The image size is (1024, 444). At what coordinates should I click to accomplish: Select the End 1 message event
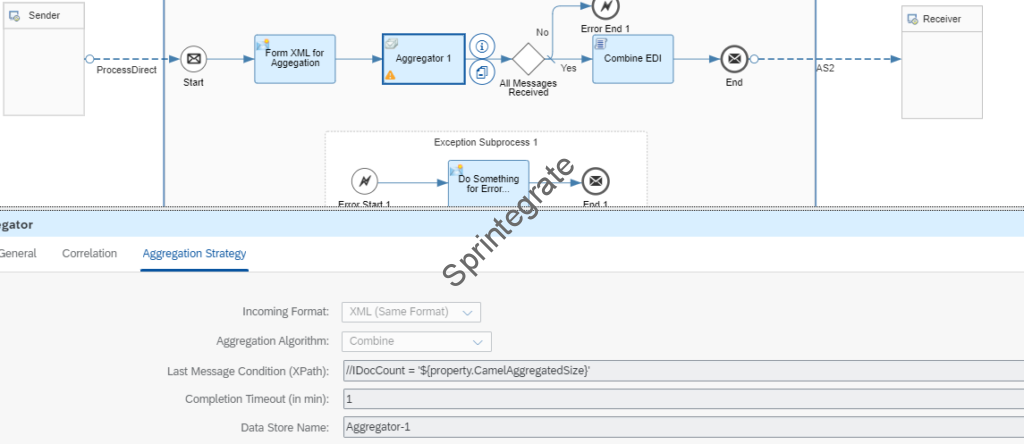[x=596, y=182]
